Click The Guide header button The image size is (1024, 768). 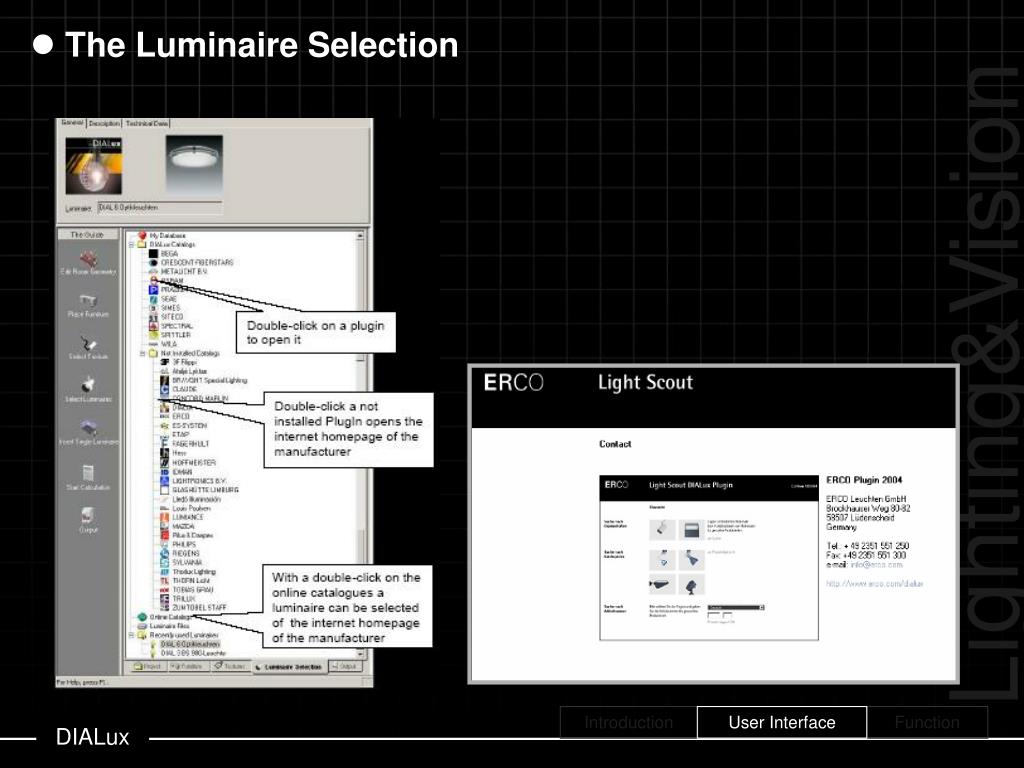[x=88, y=234]
